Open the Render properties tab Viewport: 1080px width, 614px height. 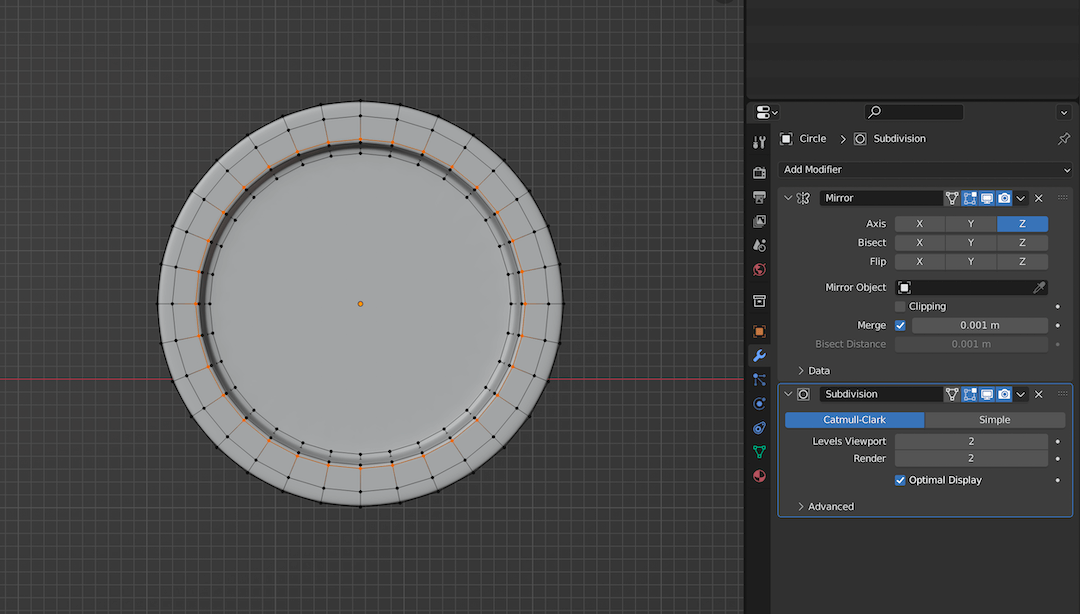point(759,172)
